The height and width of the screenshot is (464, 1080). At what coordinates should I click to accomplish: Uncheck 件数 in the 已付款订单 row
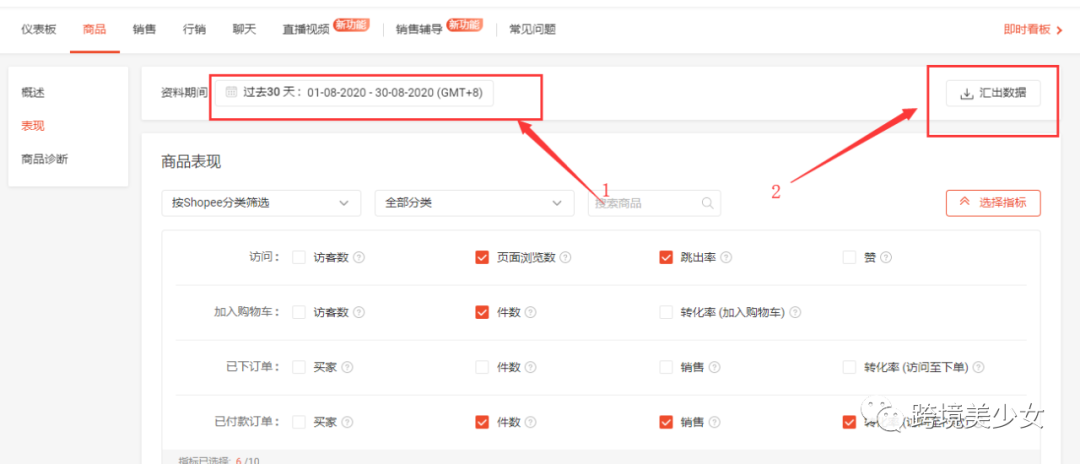[482, 422]
